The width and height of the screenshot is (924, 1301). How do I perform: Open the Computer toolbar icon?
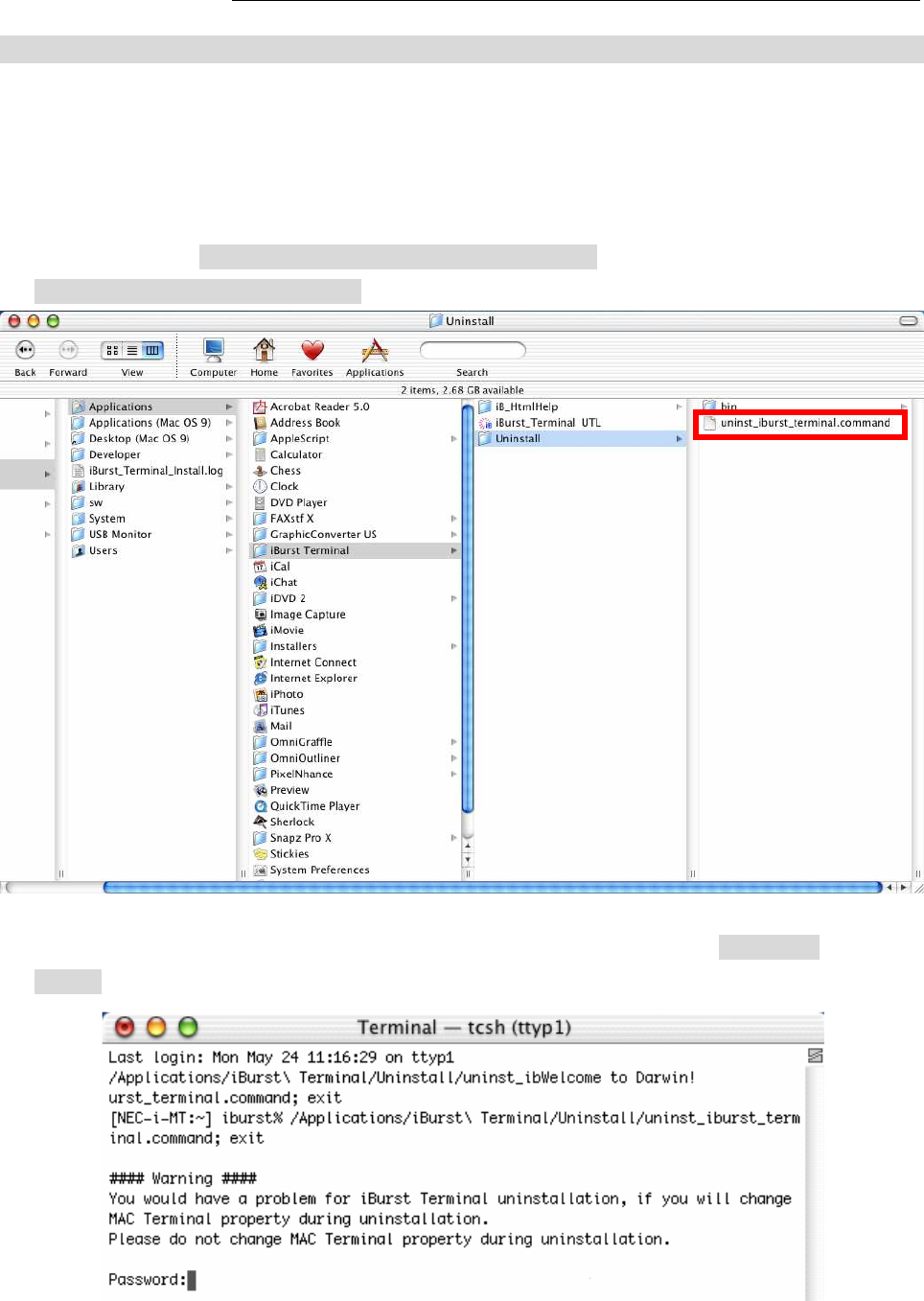pyautogui.click(x=214, y=350)
